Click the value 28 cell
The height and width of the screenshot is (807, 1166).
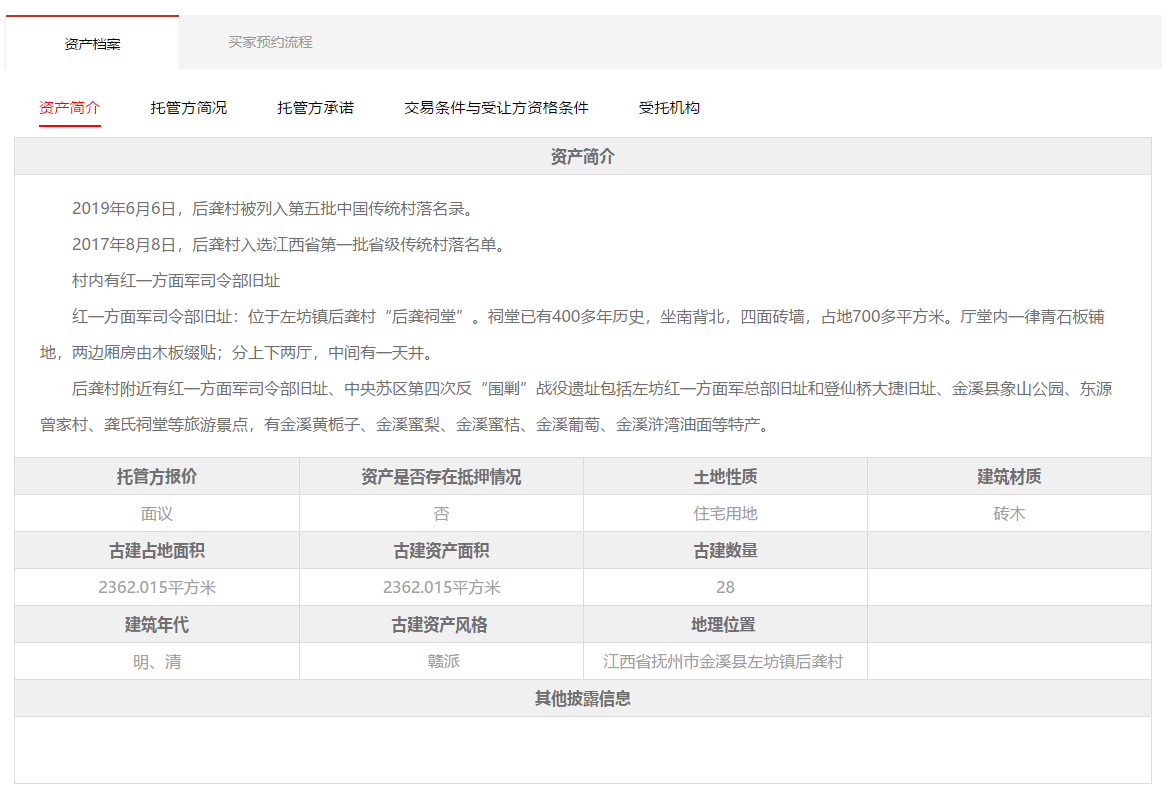pyautogui.click(x=726, y=588)
